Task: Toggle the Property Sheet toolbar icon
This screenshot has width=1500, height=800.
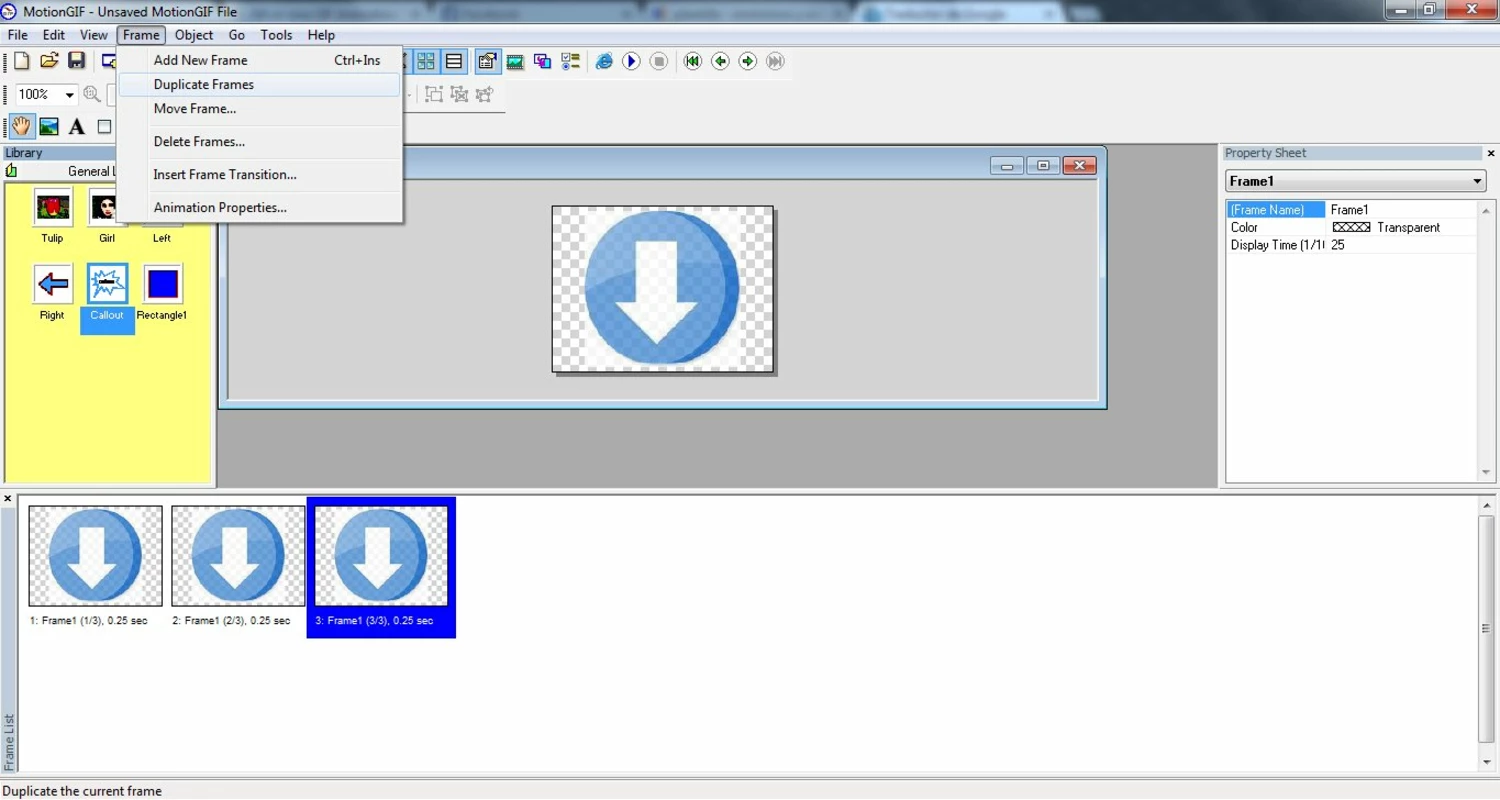Action: click(487, 61)
